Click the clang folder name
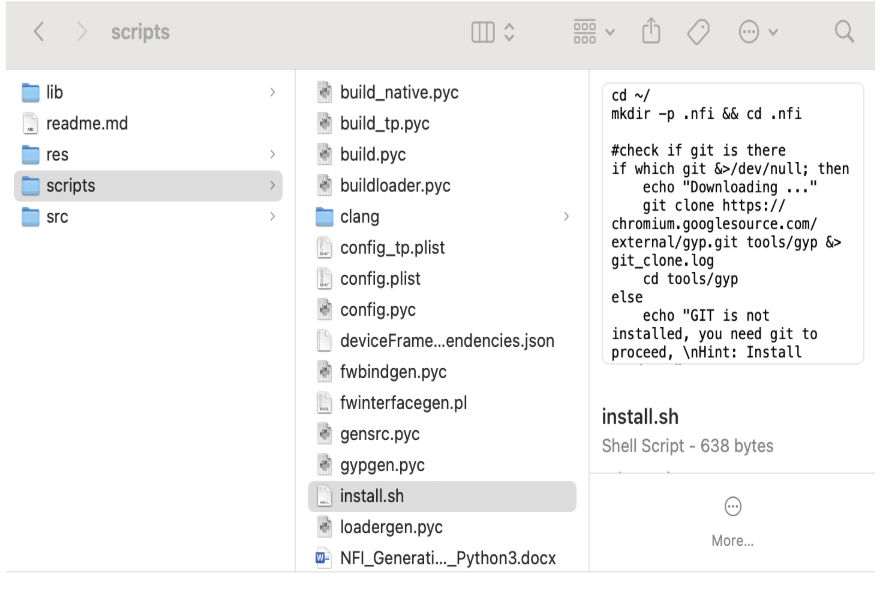 [360, 217]
